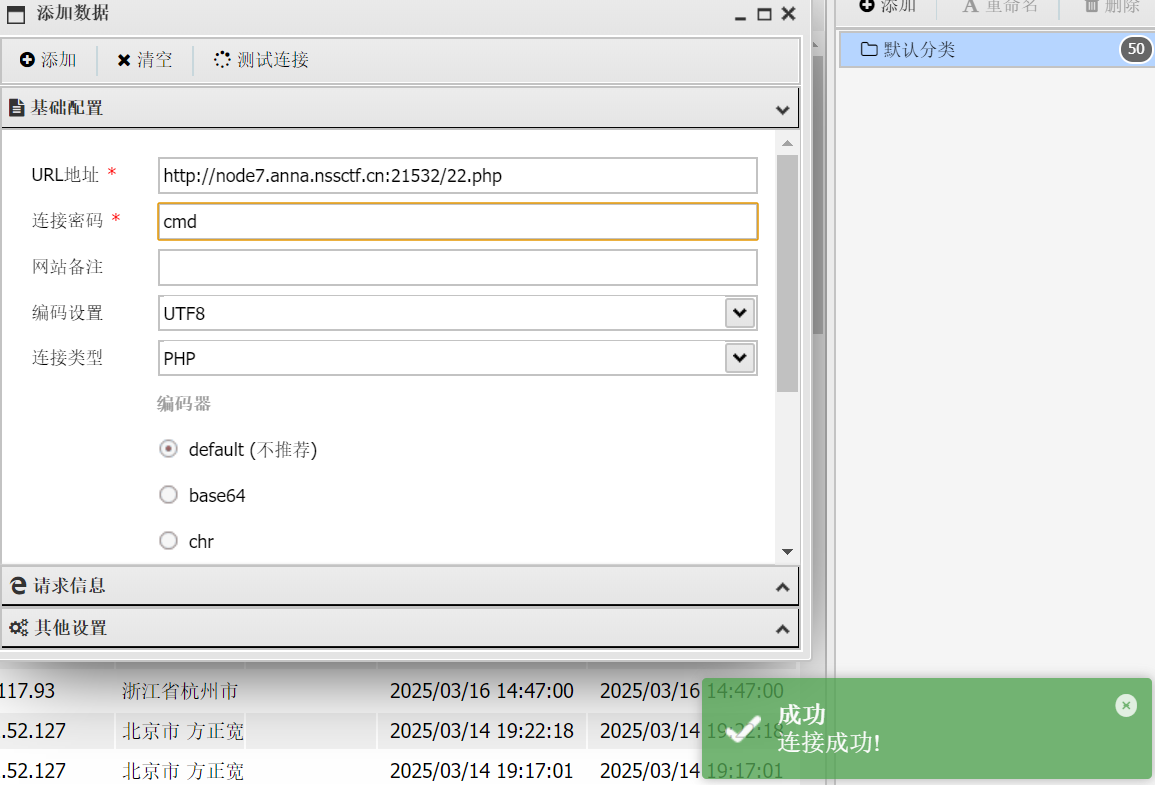Click the browser icon beside 请求信息
This screenshot has width=1155, height=785.
point(18,586)
